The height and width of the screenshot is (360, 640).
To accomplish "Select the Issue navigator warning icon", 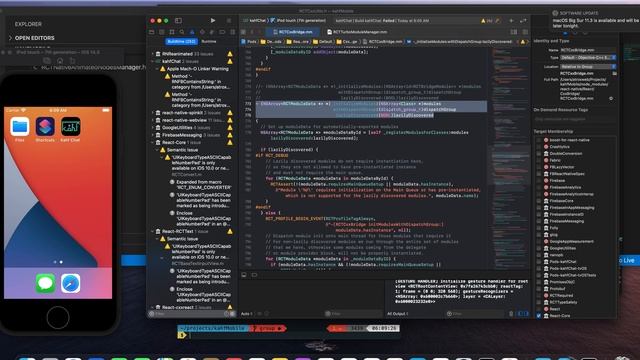I will pos(192,32).
